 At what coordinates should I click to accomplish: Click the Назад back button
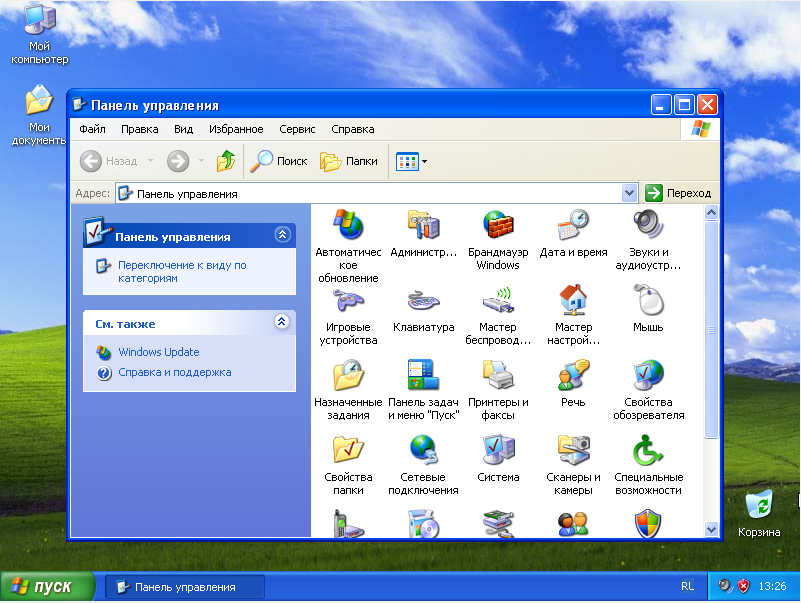pyautogui.click(x=109, y=161)
